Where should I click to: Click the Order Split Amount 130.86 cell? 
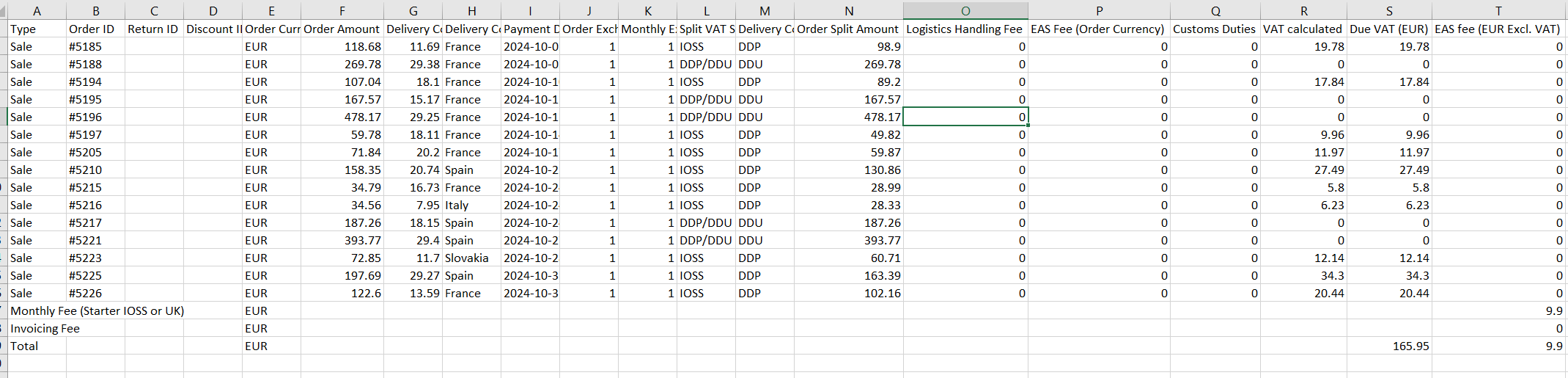[848, 170]
